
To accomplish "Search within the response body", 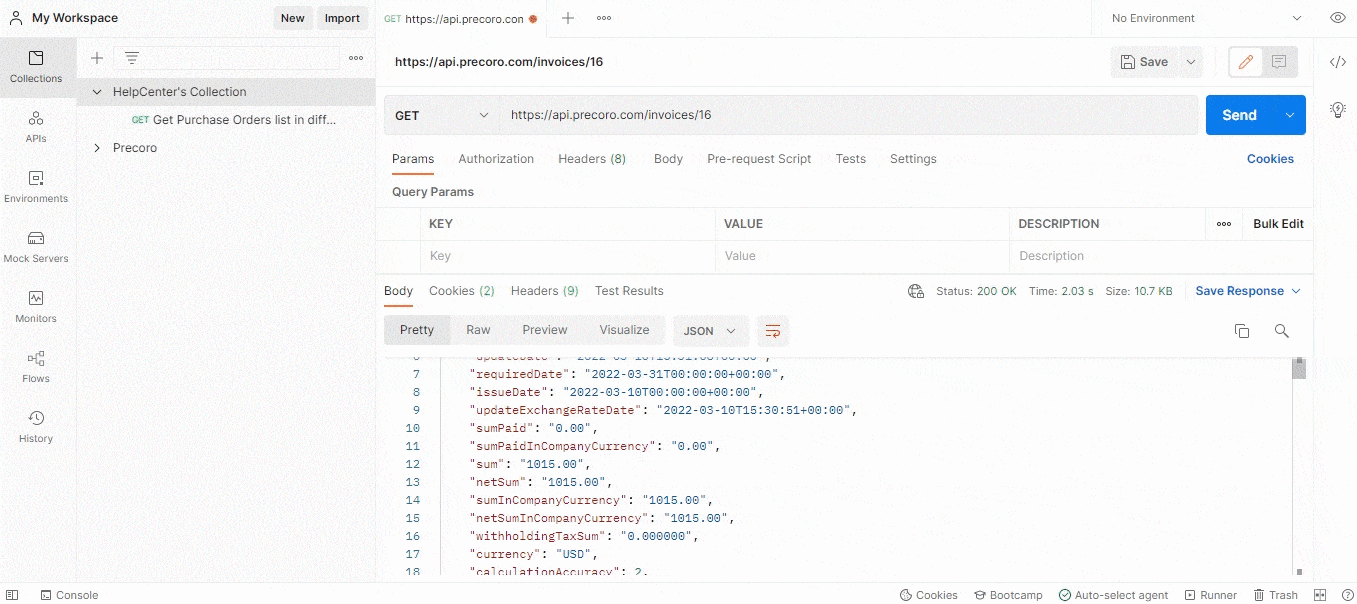I will (1281, 331).
